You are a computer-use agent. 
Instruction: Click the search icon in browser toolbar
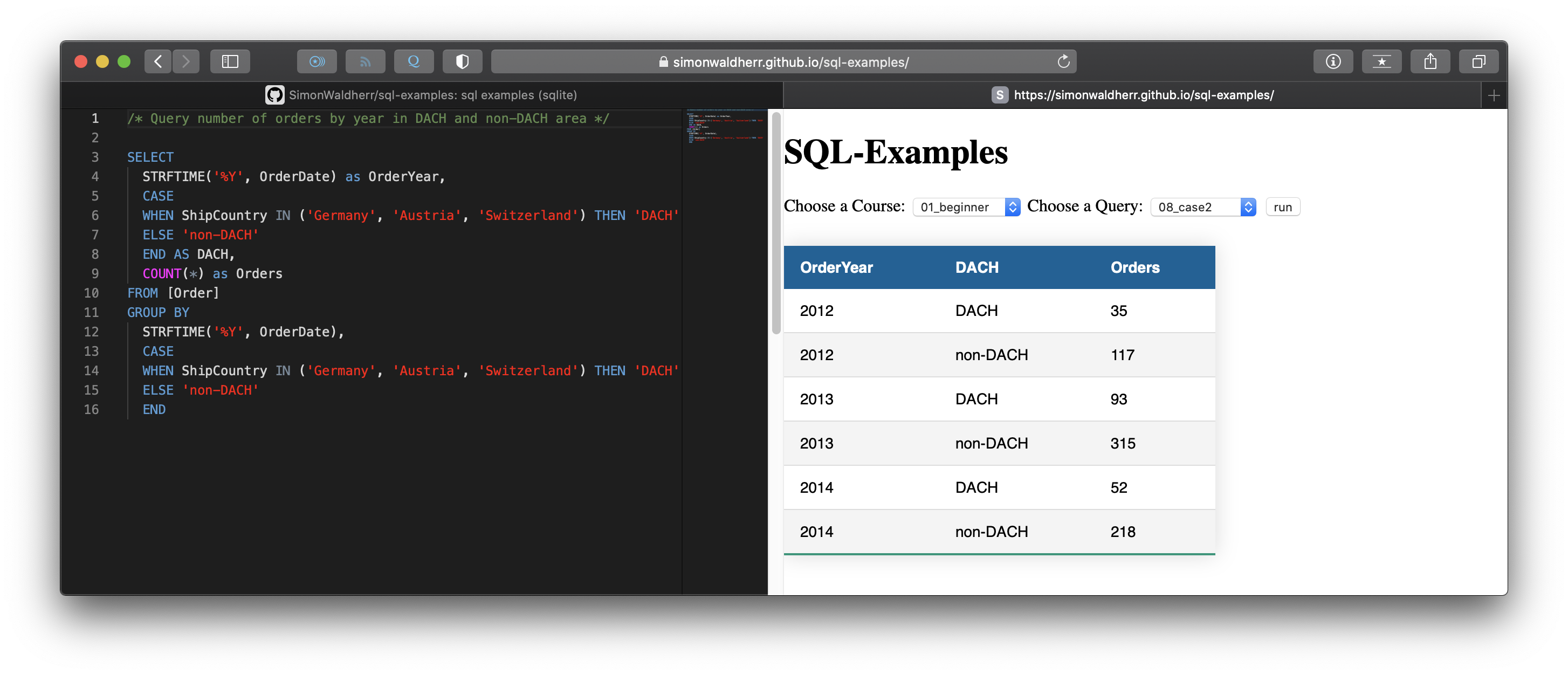pyautogui.click(x=413, y=62)
